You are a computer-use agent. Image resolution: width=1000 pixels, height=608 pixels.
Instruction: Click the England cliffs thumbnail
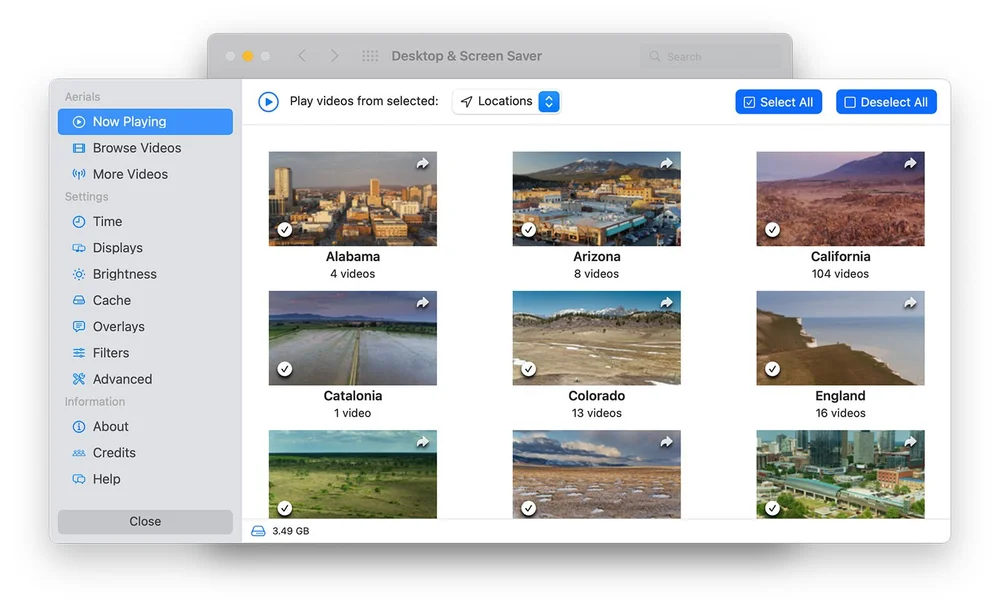[x=840, y=337]
